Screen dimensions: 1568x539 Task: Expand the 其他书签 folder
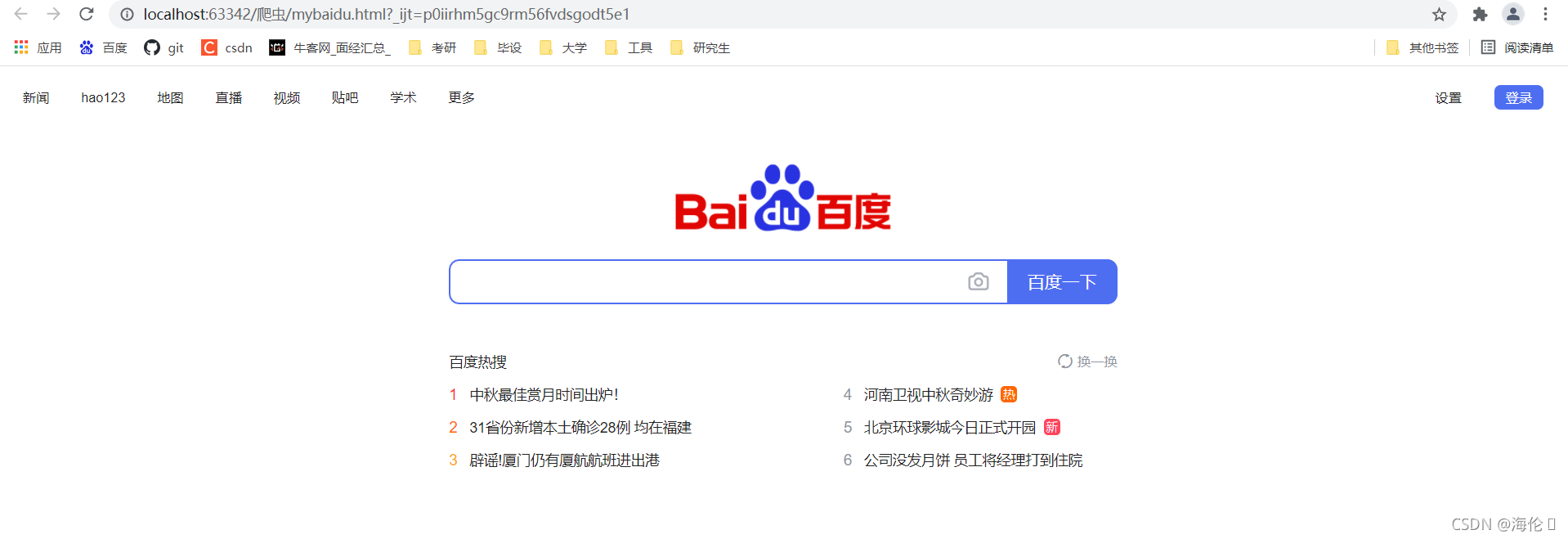1422,47
